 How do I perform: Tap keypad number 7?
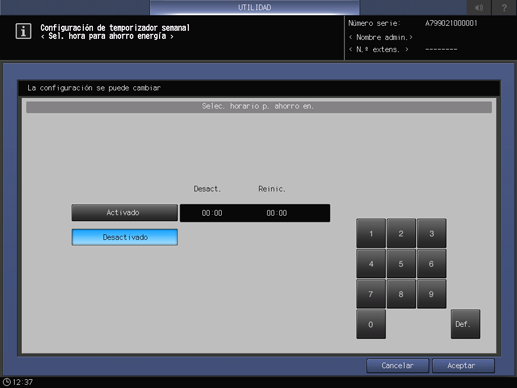(x=371, y=294)
